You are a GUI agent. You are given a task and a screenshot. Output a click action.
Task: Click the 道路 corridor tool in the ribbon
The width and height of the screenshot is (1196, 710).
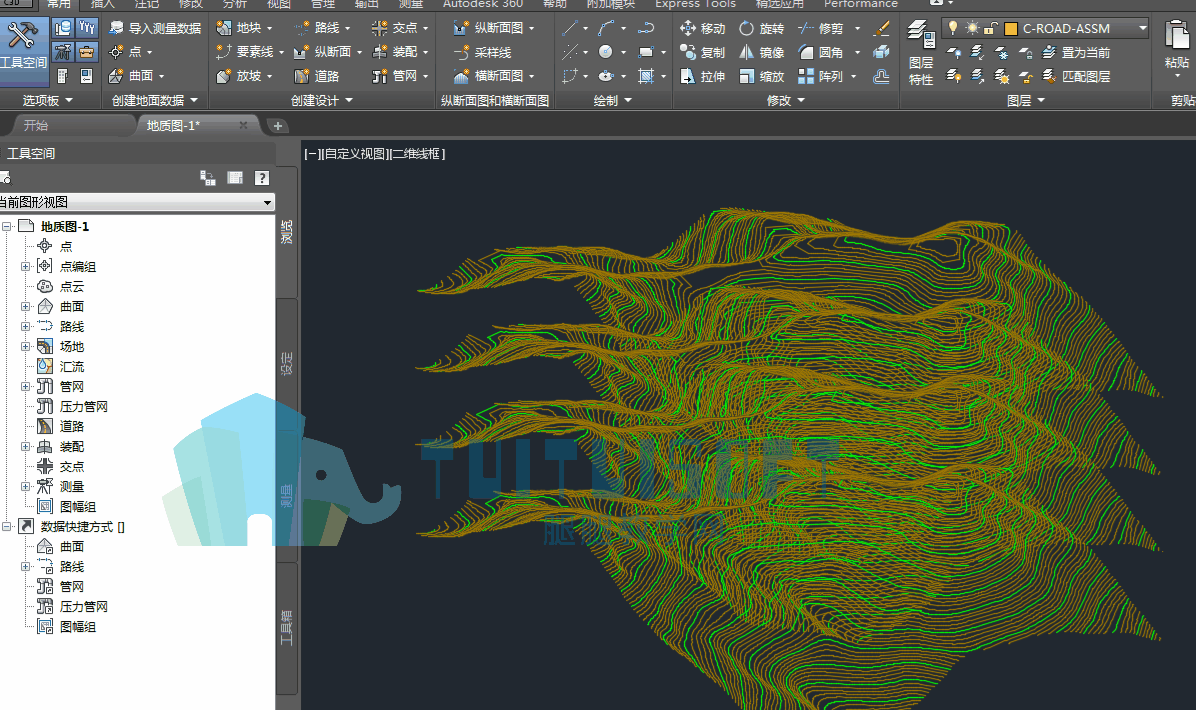click(x=317, y=76)
